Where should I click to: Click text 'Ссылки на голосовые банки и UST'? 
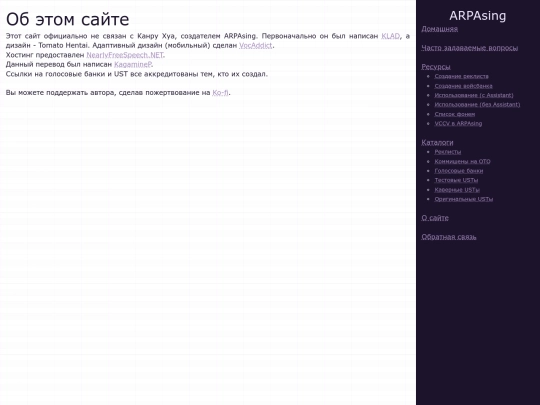(x=67, y=74)
